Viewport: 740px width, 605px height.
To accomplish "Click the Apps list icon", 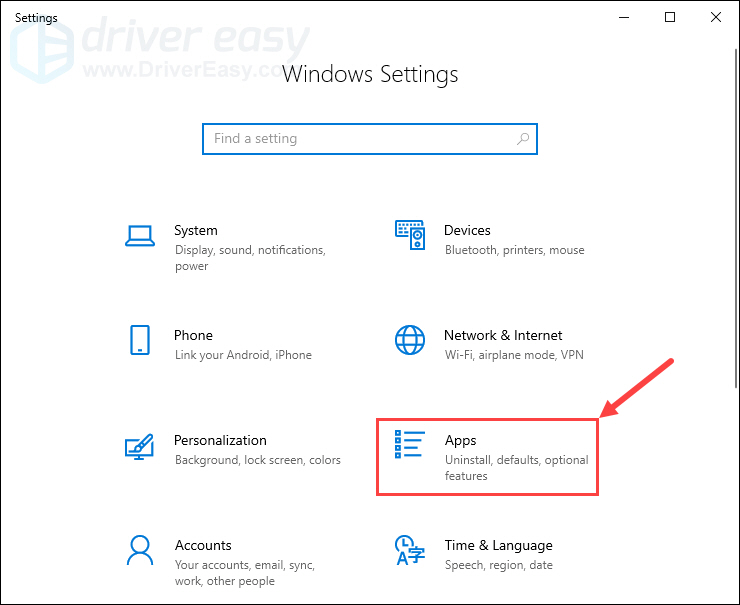I will point(410,444).
